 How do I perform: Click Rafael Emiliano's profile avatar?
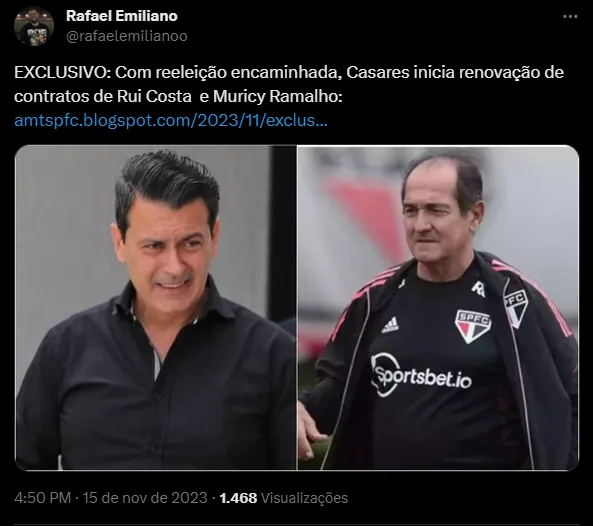click(34, 26)
